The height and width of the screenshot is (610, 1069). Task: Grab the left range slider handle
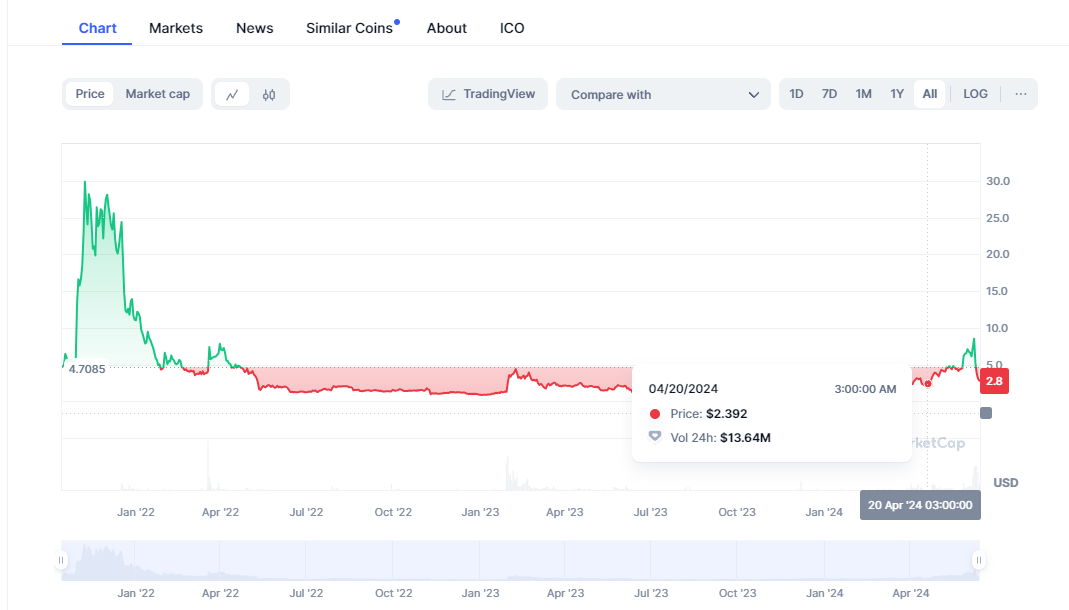(61, 560)
